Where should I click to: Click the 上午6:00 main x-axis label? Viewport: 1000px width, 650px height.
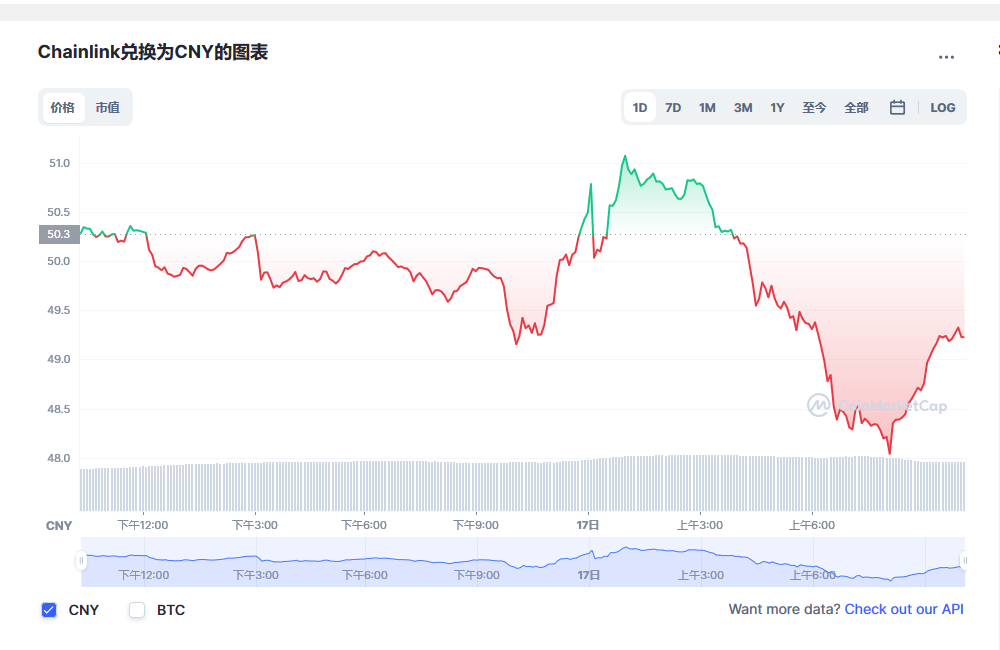click(x=812, y=525)
